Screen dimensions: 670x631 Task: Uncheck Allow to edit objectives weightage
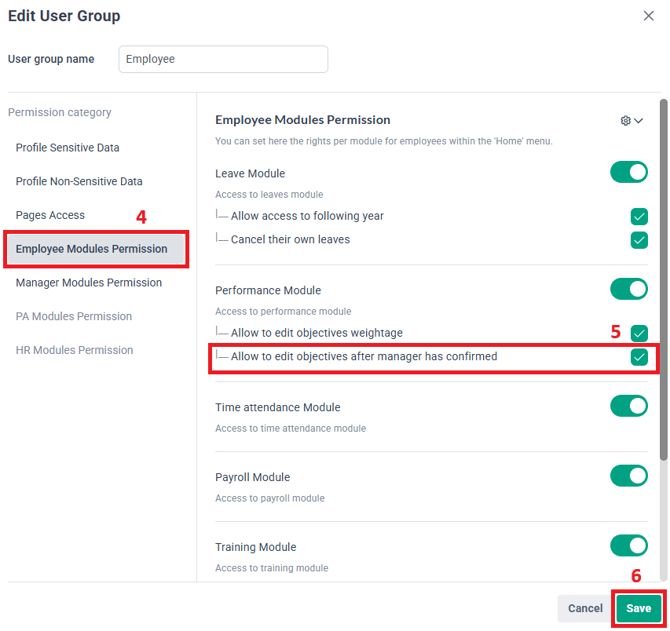pyautogui.click(x=639, y=333)
